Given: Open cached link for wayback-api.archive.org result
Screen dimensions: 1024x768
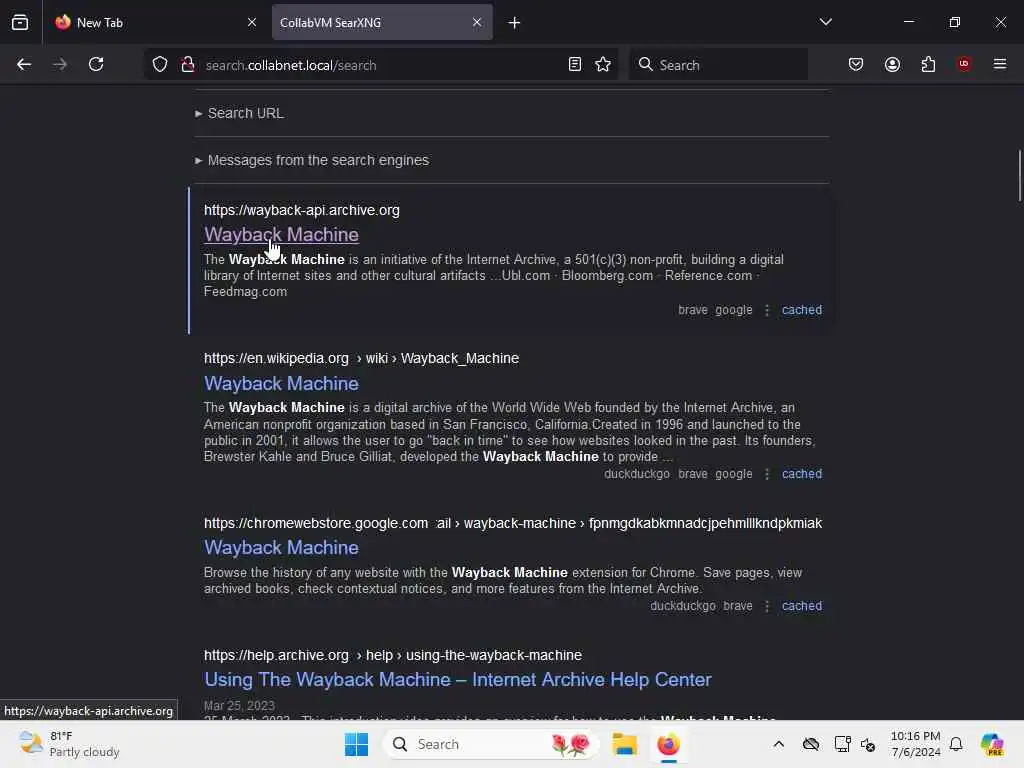Looking at the screenshot, I should (802, 310).
